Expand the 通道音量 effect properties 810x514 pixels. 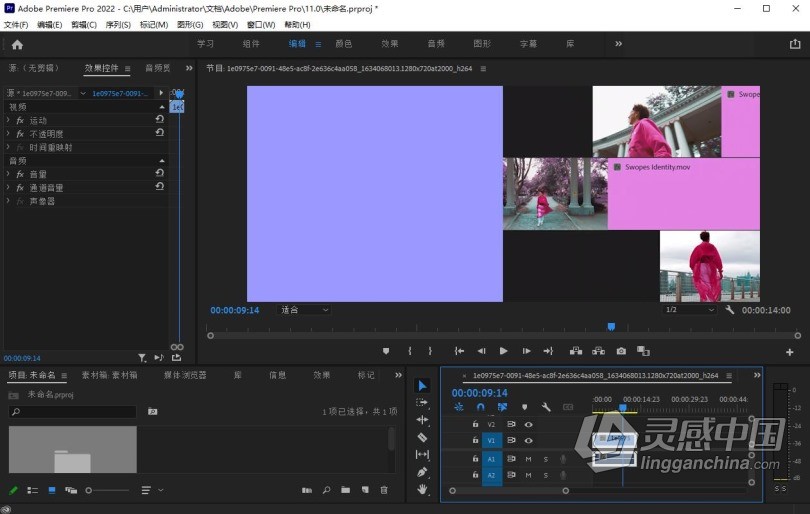(8, 187)
